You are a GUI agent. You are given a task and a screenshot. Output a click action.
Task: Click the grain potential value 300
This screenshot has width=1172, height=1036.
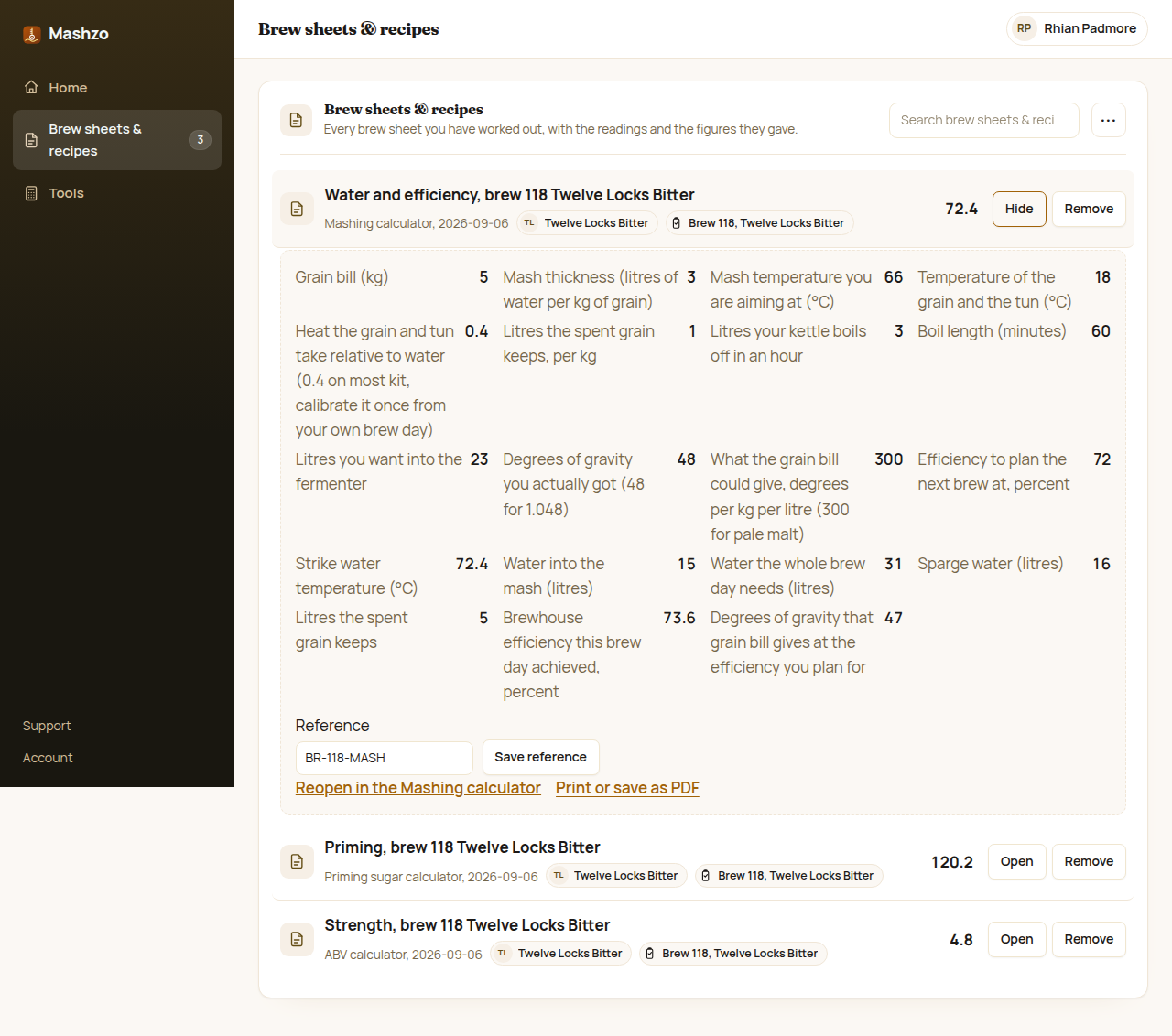(x=889, y=459)
